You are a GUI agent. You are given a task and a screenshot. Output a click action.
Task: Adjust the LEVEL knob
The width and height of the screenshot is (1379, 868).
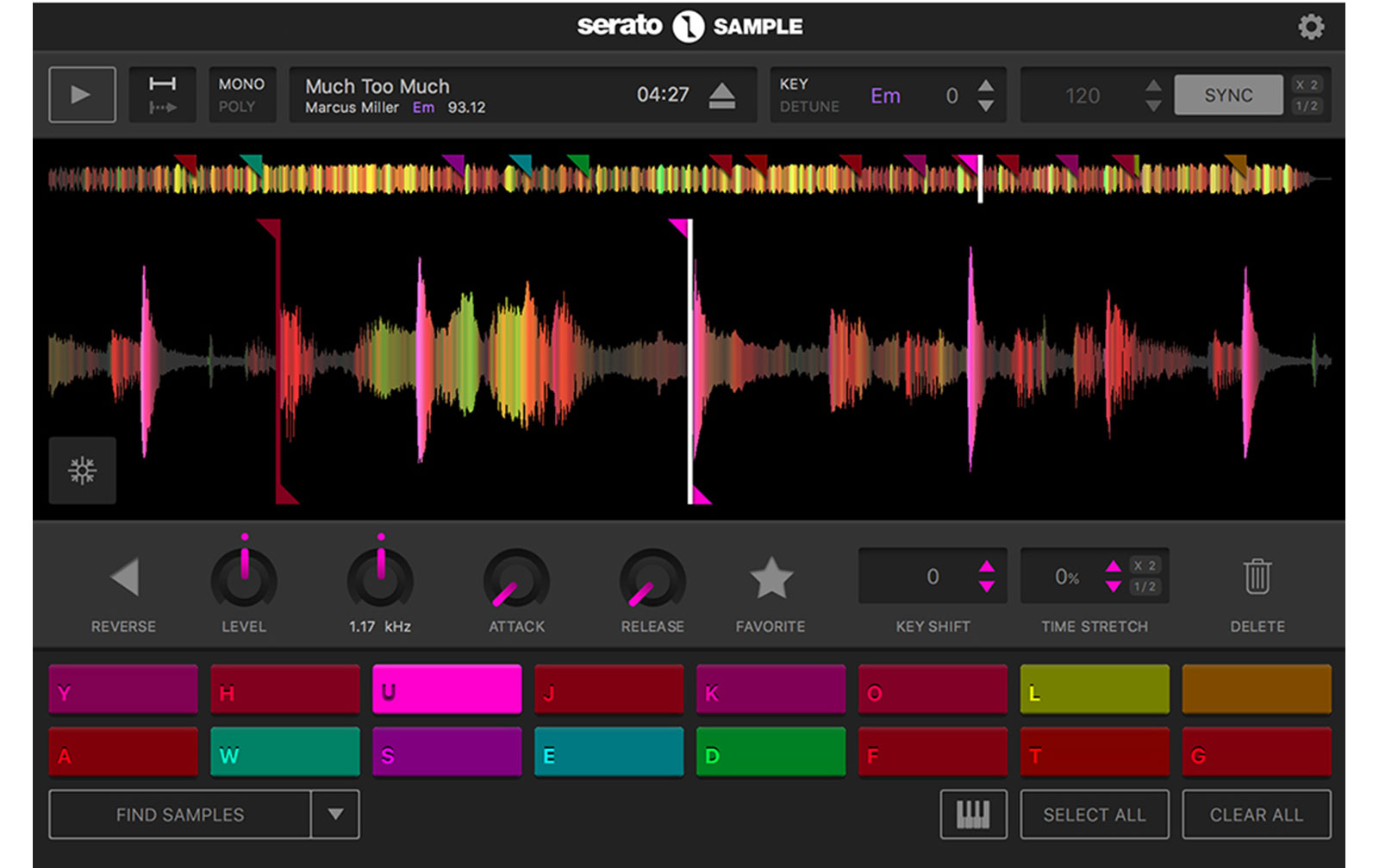244,580
